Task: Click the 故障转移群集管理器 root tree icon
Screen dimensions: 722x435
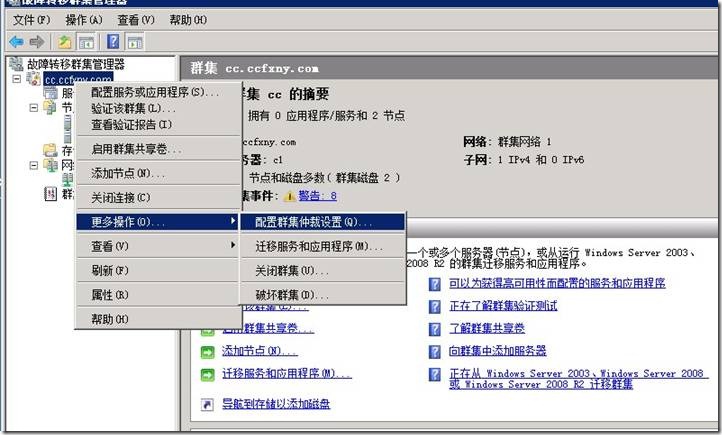Action: coord(16,64)
